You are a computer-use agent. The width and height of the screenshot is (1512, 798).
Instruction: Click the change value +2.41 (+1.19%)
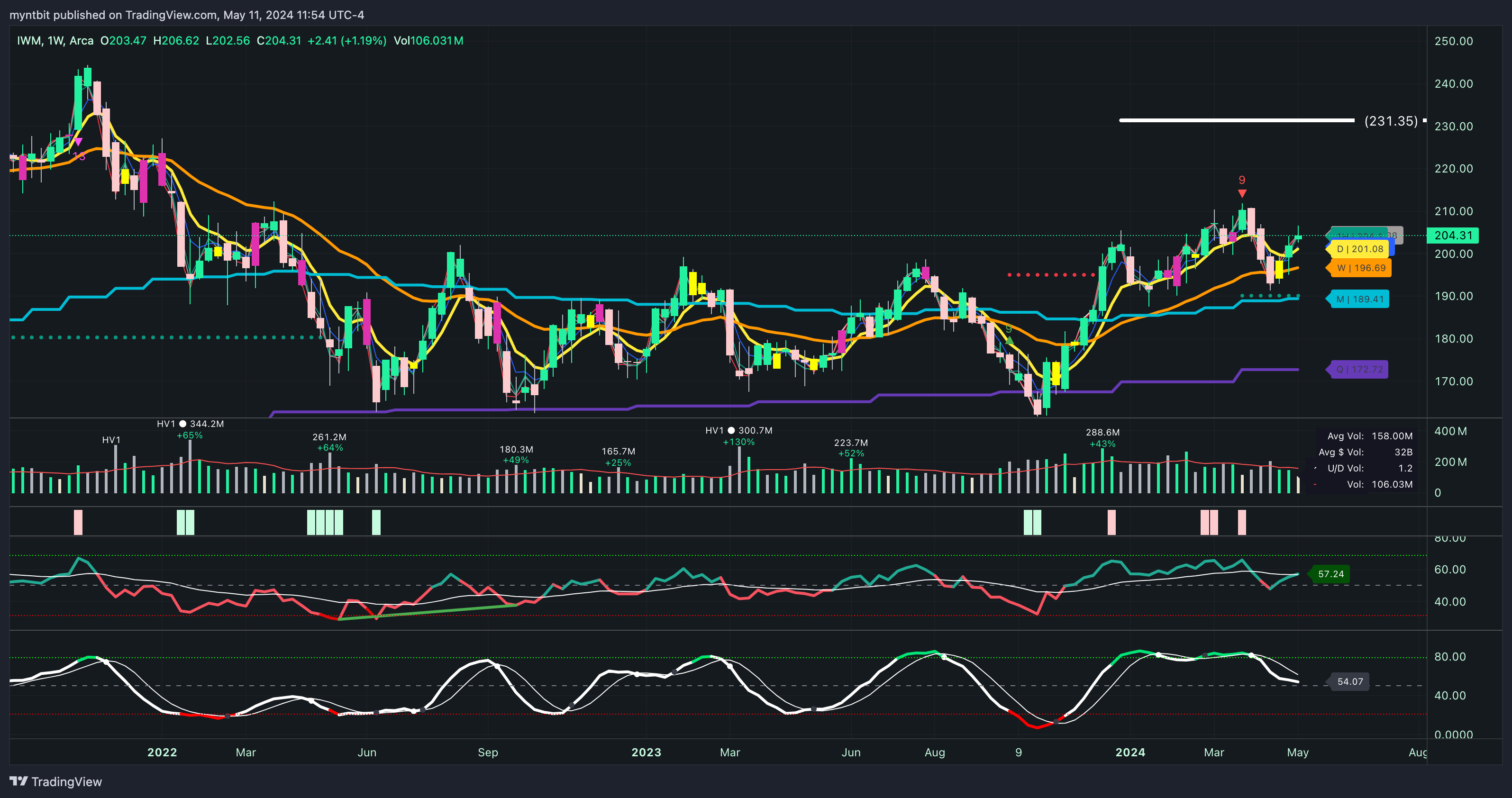point(347,40)
